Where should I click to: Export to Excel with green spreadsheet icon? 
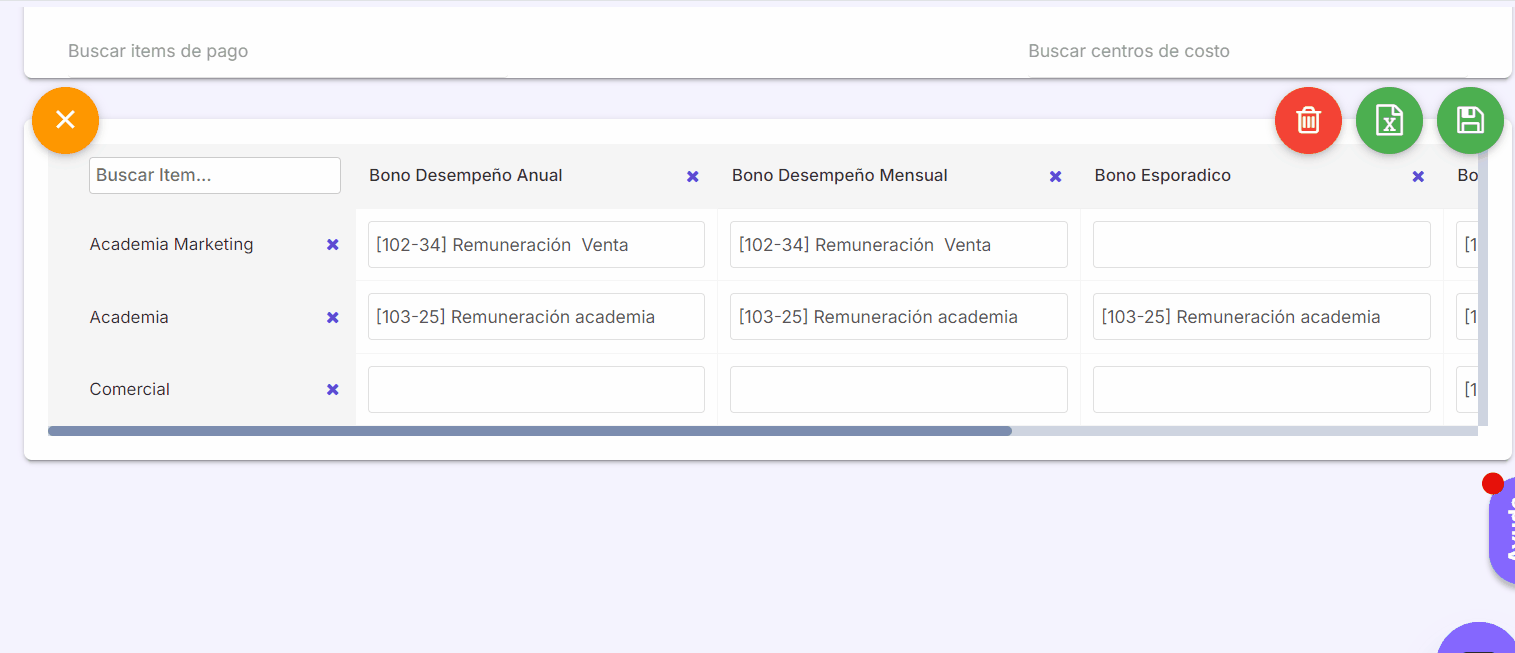click(x=1389, y=120)
